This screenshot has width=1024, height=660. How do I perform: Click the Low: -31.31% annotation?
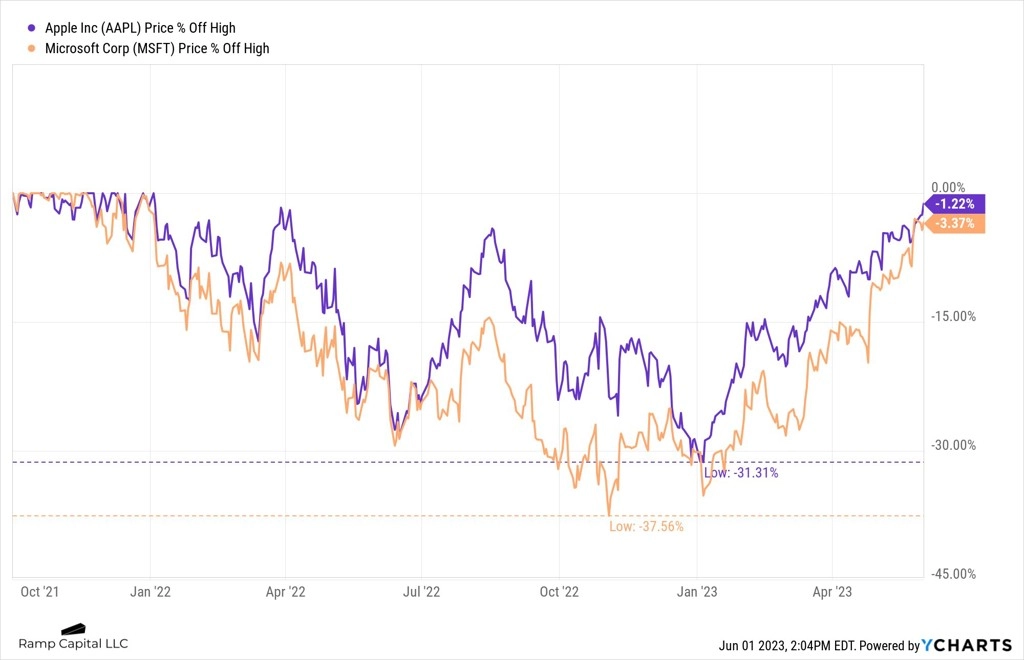pos(741,473)
